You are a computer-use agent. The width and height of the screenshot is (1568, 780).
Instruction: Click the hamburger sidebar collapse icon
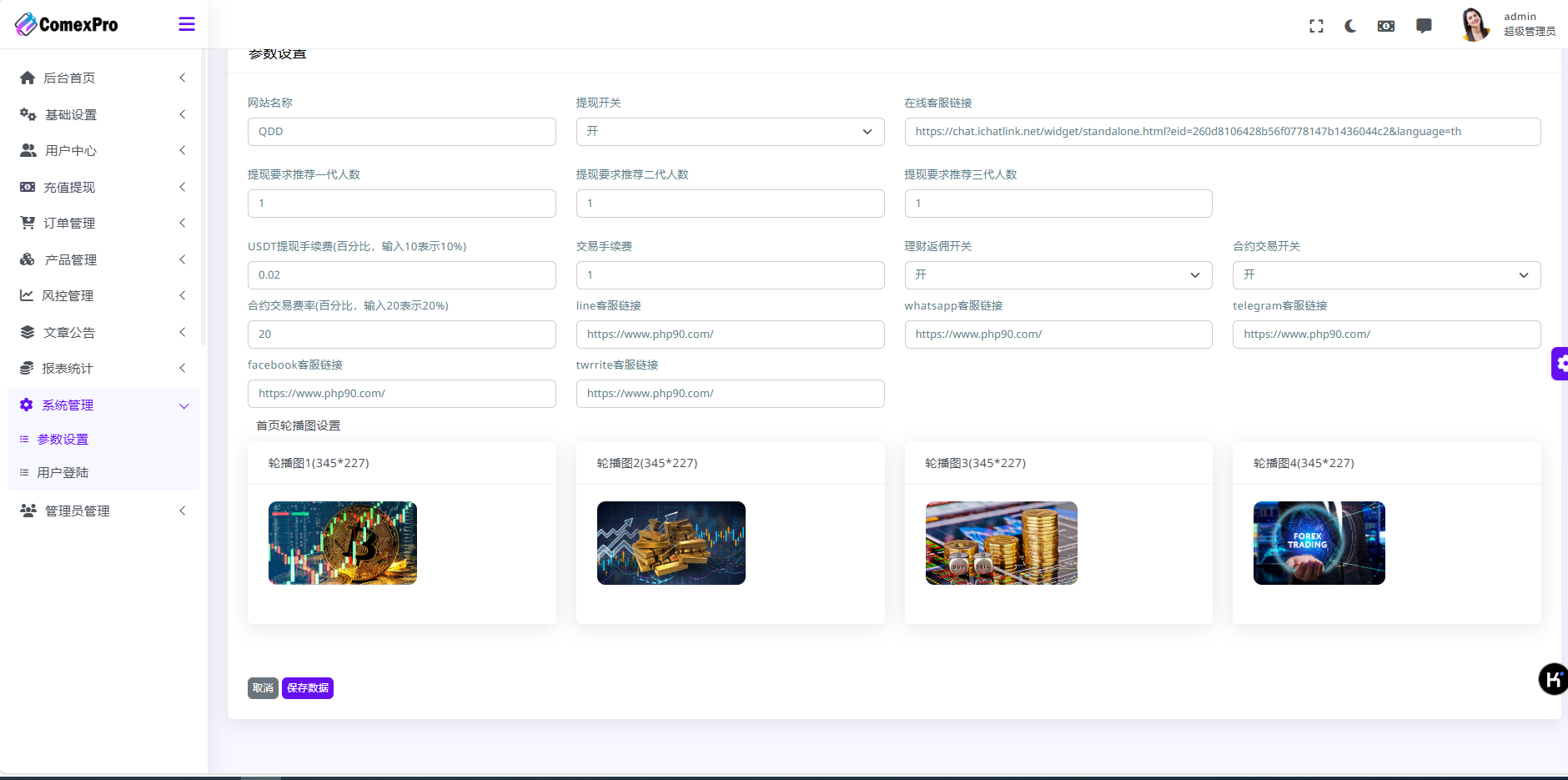[x=187, y=24]
